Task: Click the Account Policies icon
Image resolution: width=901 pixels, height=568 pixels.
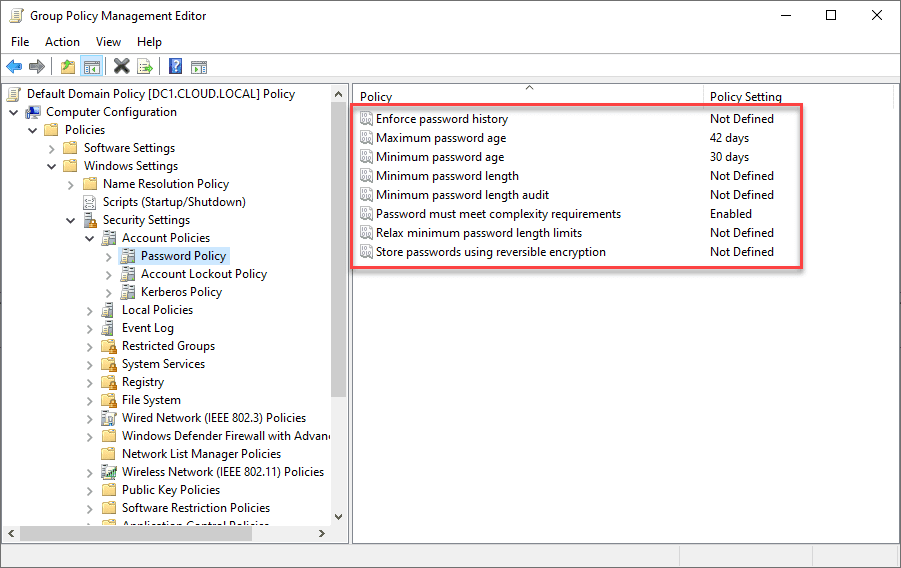Action: click(109, 238)
